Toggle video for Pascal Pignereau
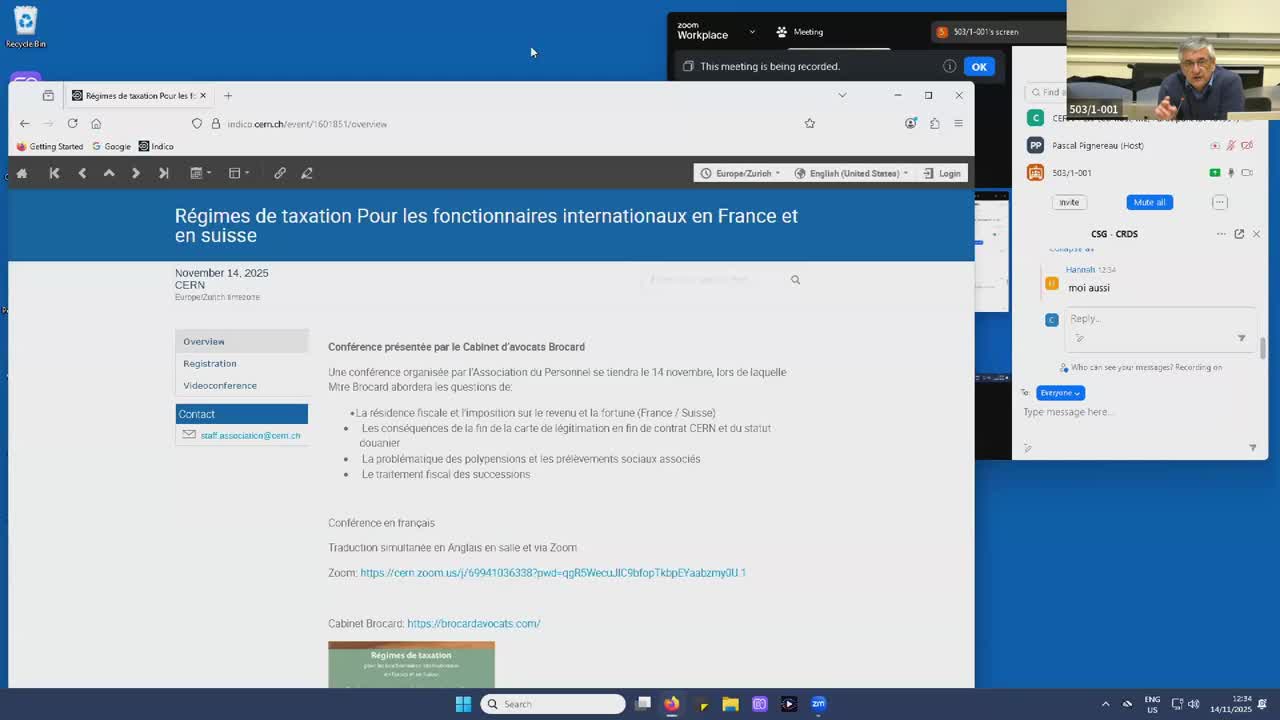This screenshot has height=720, width=1280. pyautogui.click(x=1247, y=146)
